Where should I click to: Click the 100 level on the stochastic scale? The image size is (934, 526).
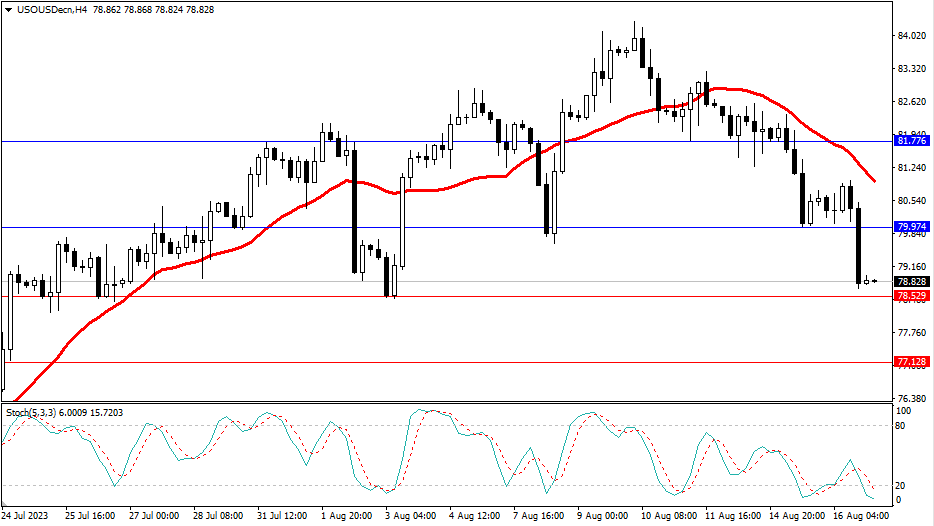coord(904,411)
